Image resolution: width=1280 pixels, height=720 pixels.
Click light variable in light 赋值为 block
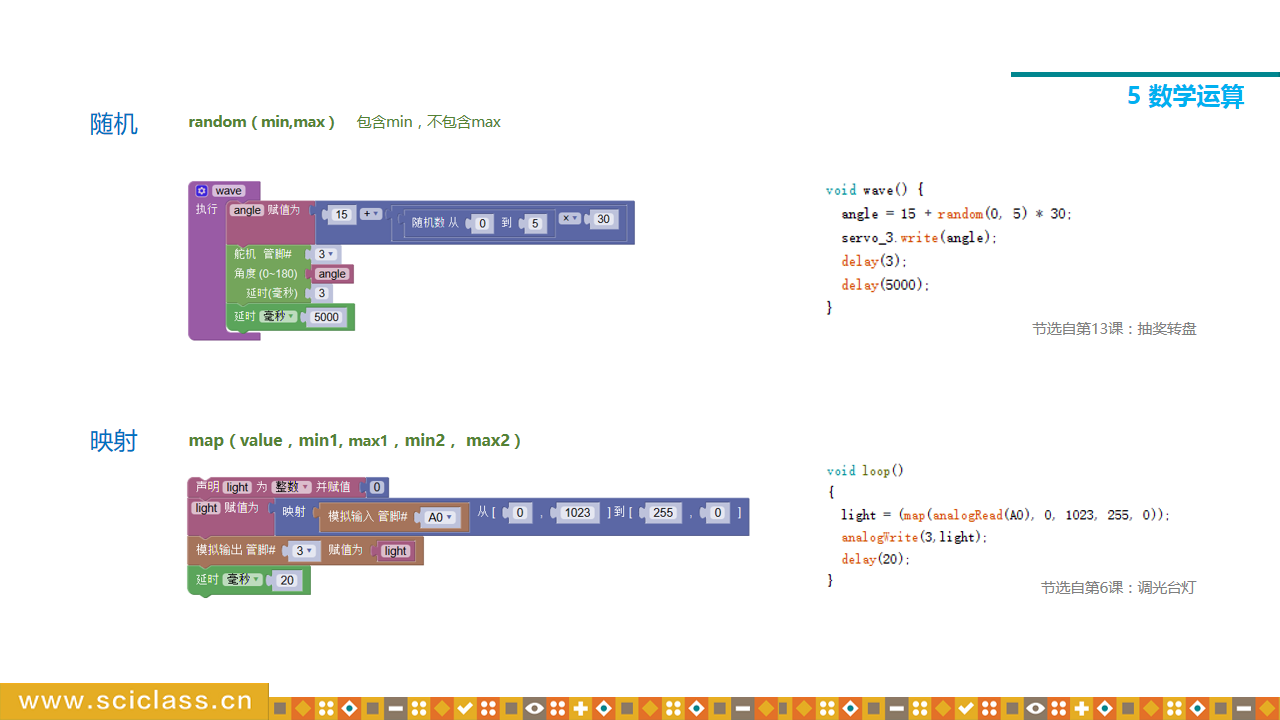click(206, 508)
